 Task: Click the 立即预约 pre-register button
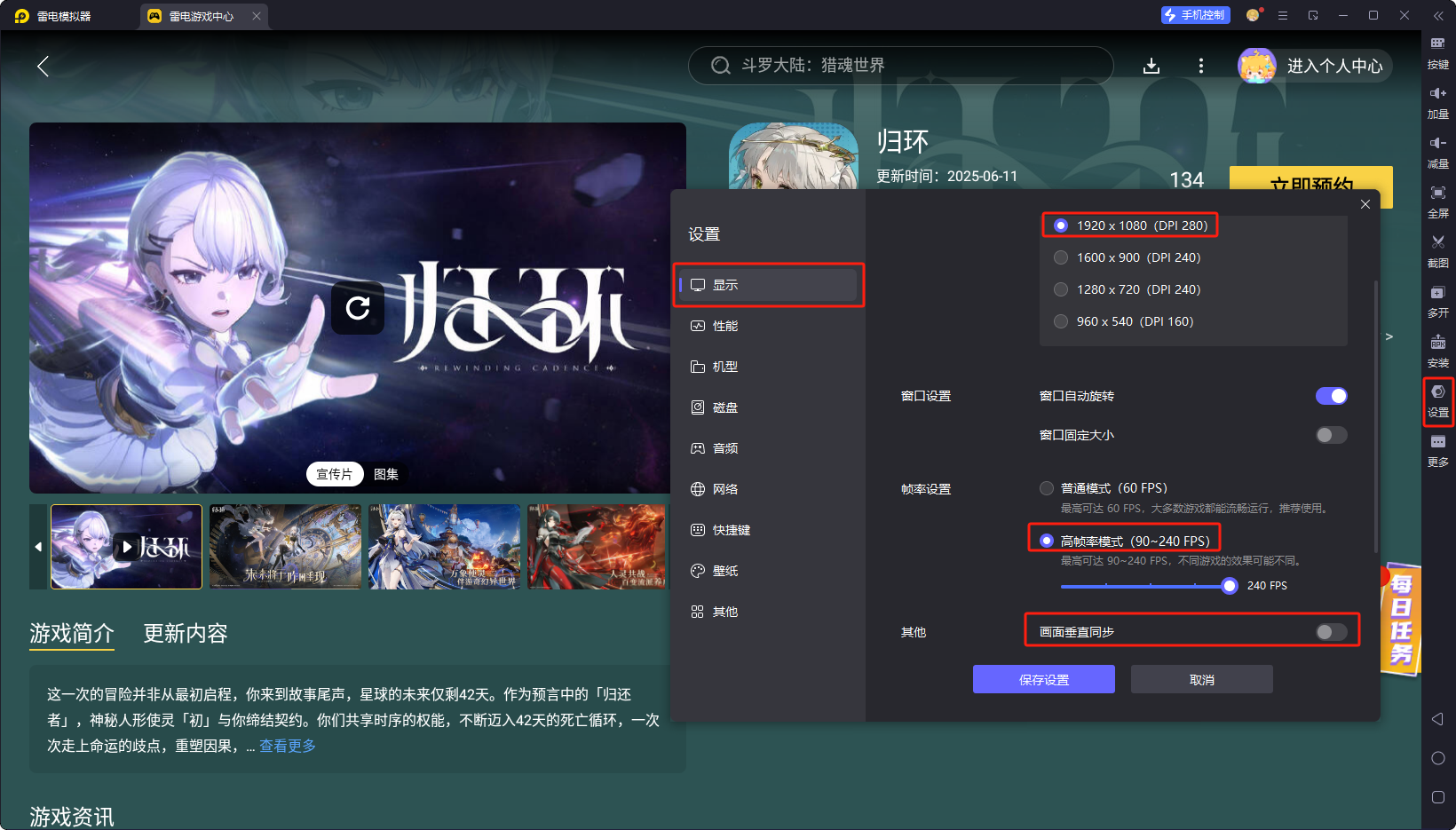pyautogui.click(x=1310, y=178)
